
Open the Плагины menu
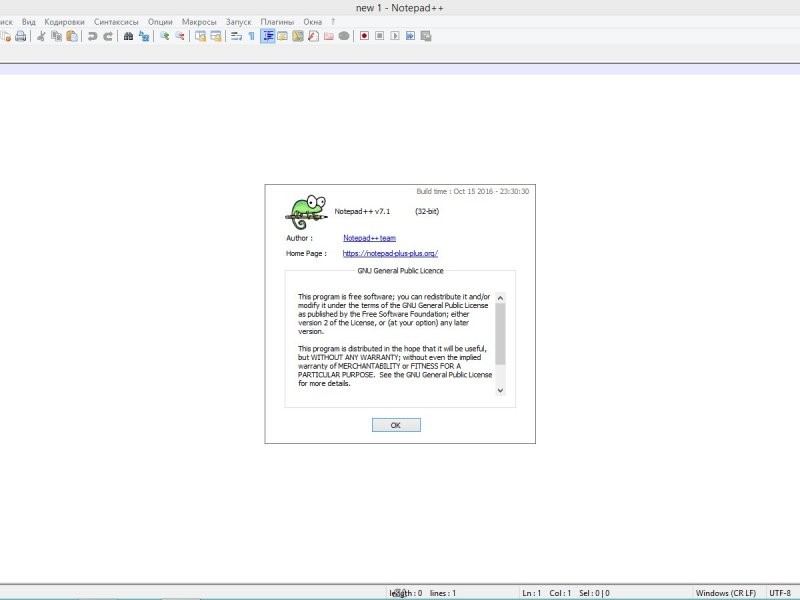tap(277, 22)
